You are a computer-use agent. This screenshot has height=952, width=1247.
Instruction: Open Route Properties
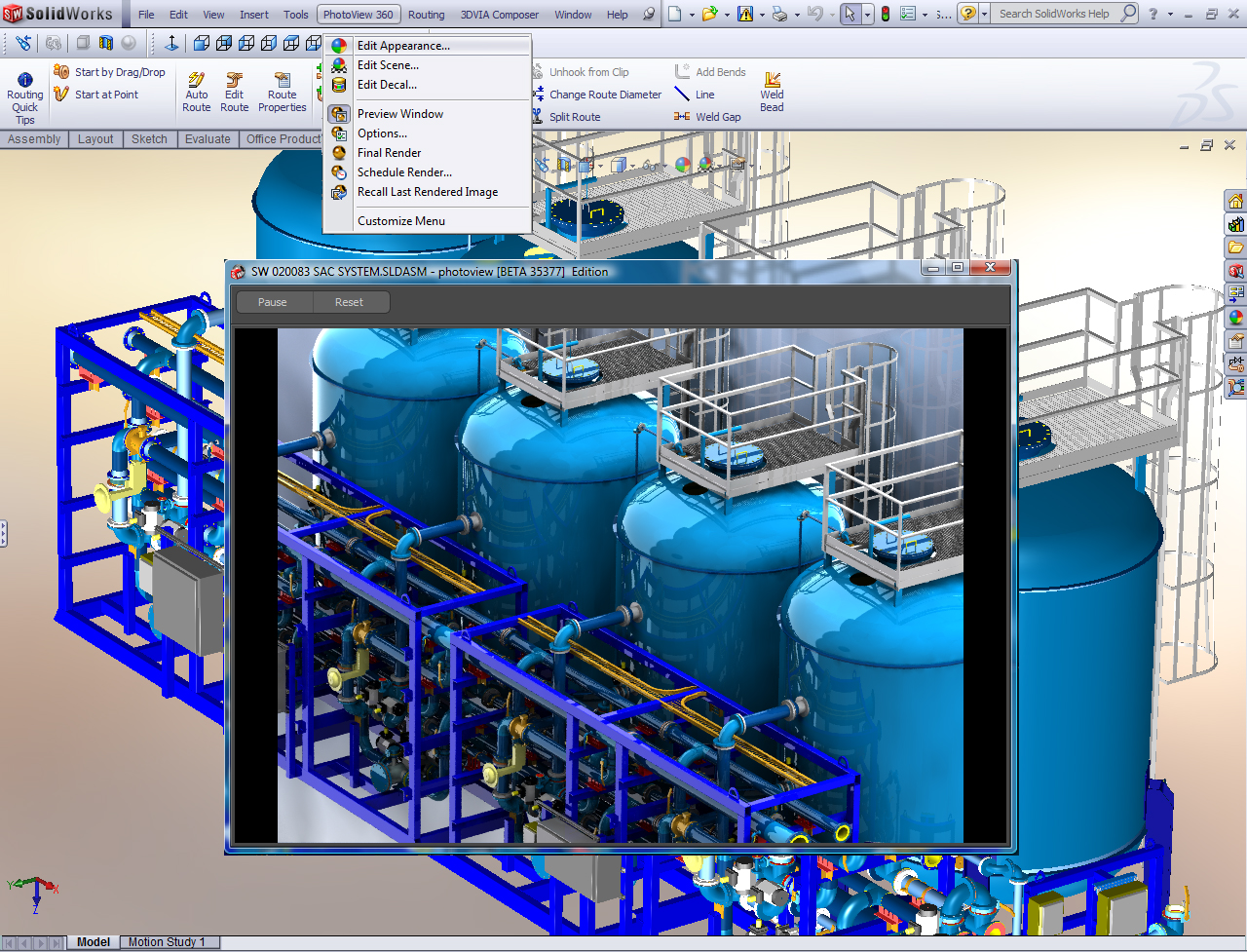coord(282,93)
